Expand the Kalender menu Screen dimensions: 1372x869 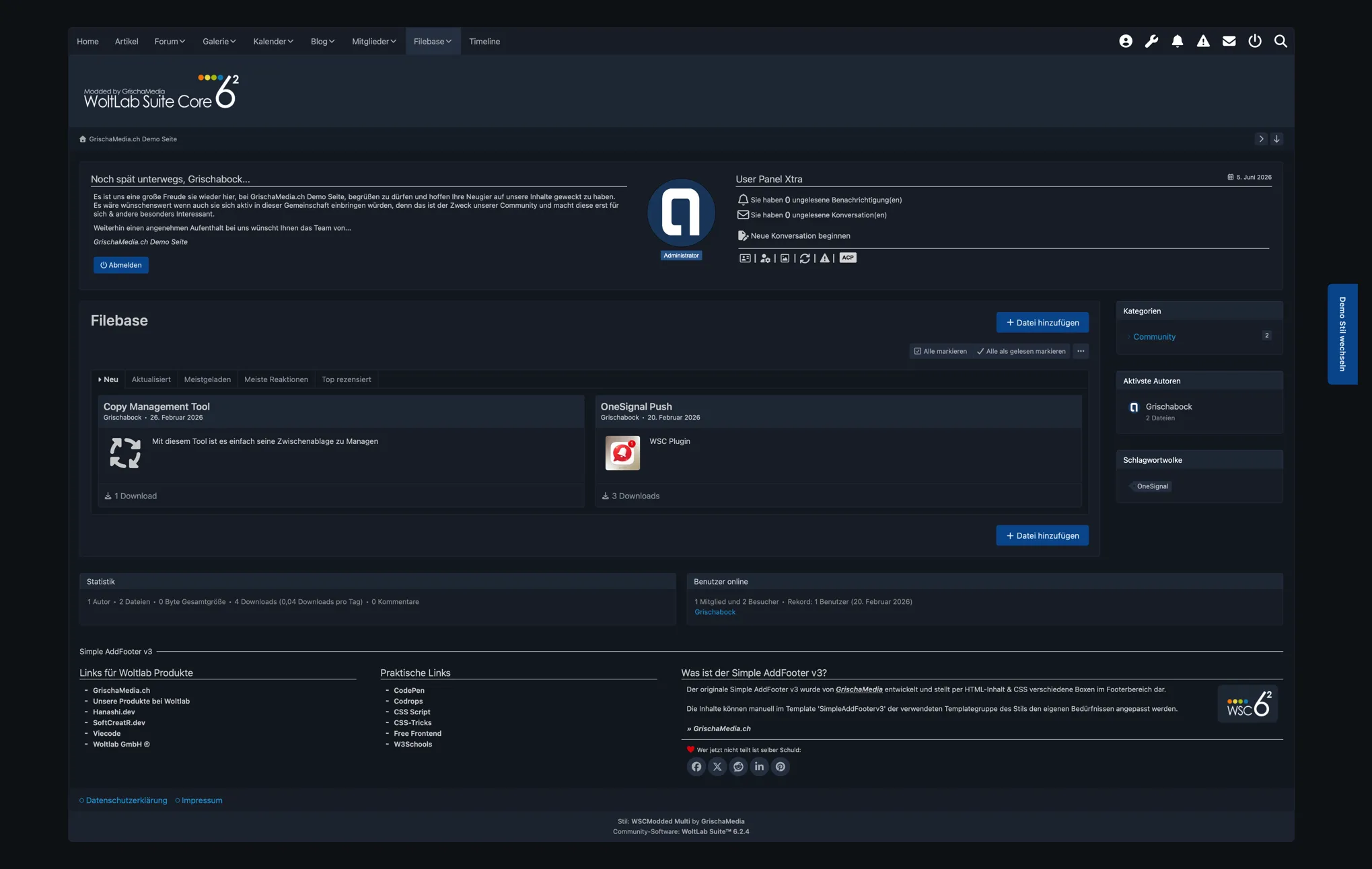[x=273, y=42]
